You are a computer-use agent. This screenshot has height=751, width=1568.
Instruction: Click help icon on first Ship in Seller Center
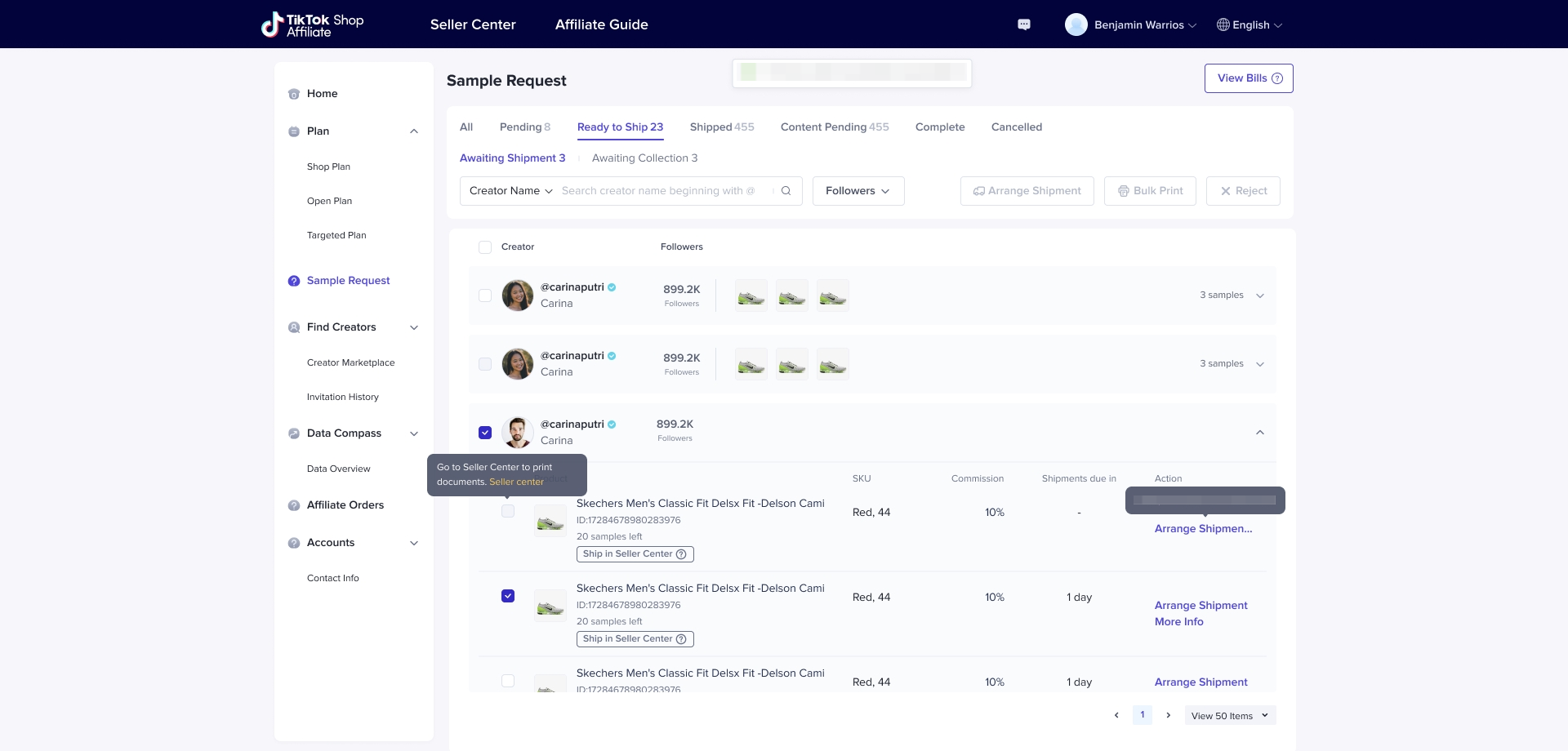point(681,554)
